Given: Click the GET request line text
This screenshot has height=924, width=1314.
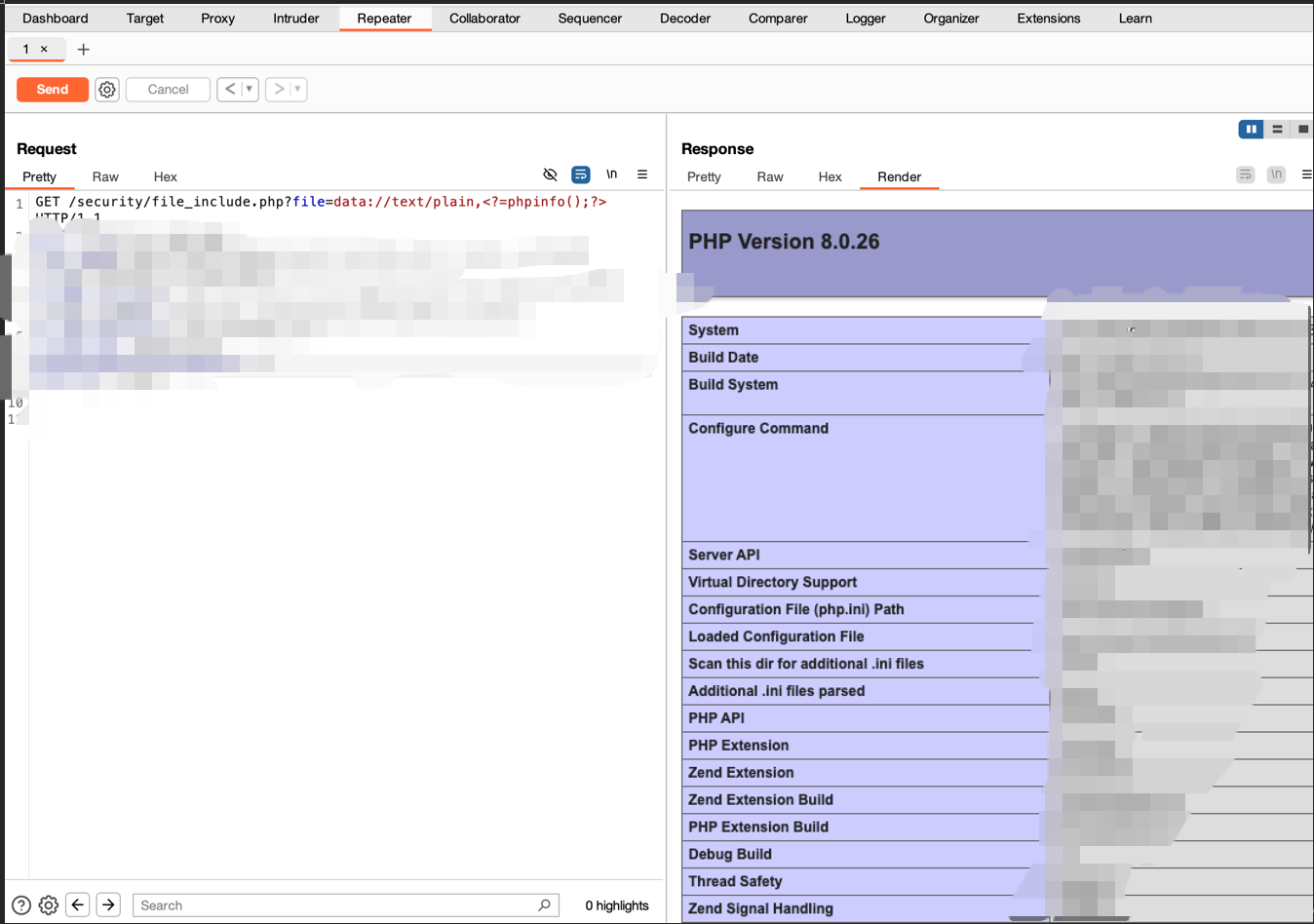Looking at the screenshot, I should click(x=321, y=202).
